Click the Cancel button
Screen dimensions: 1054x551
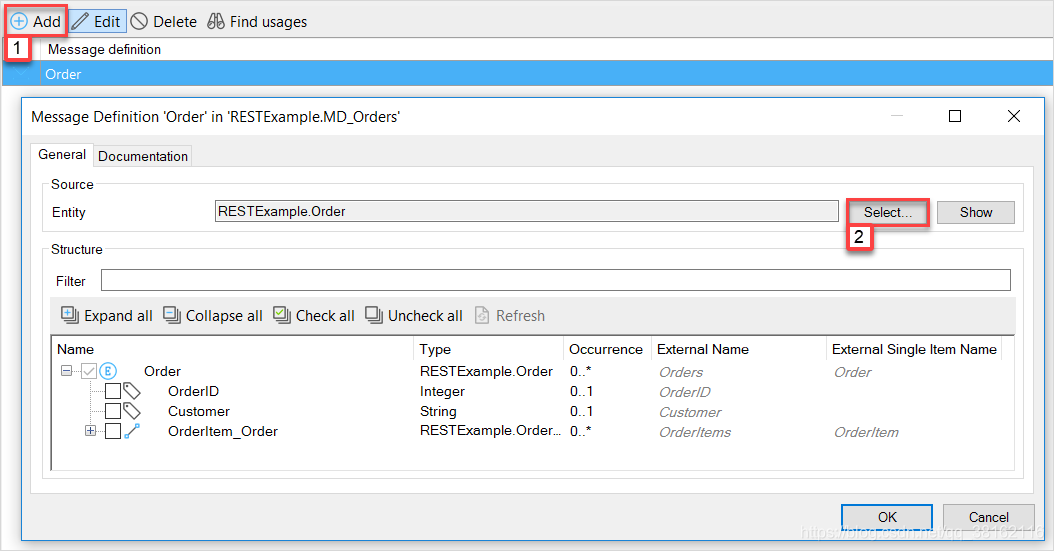[x=988, y=517]
